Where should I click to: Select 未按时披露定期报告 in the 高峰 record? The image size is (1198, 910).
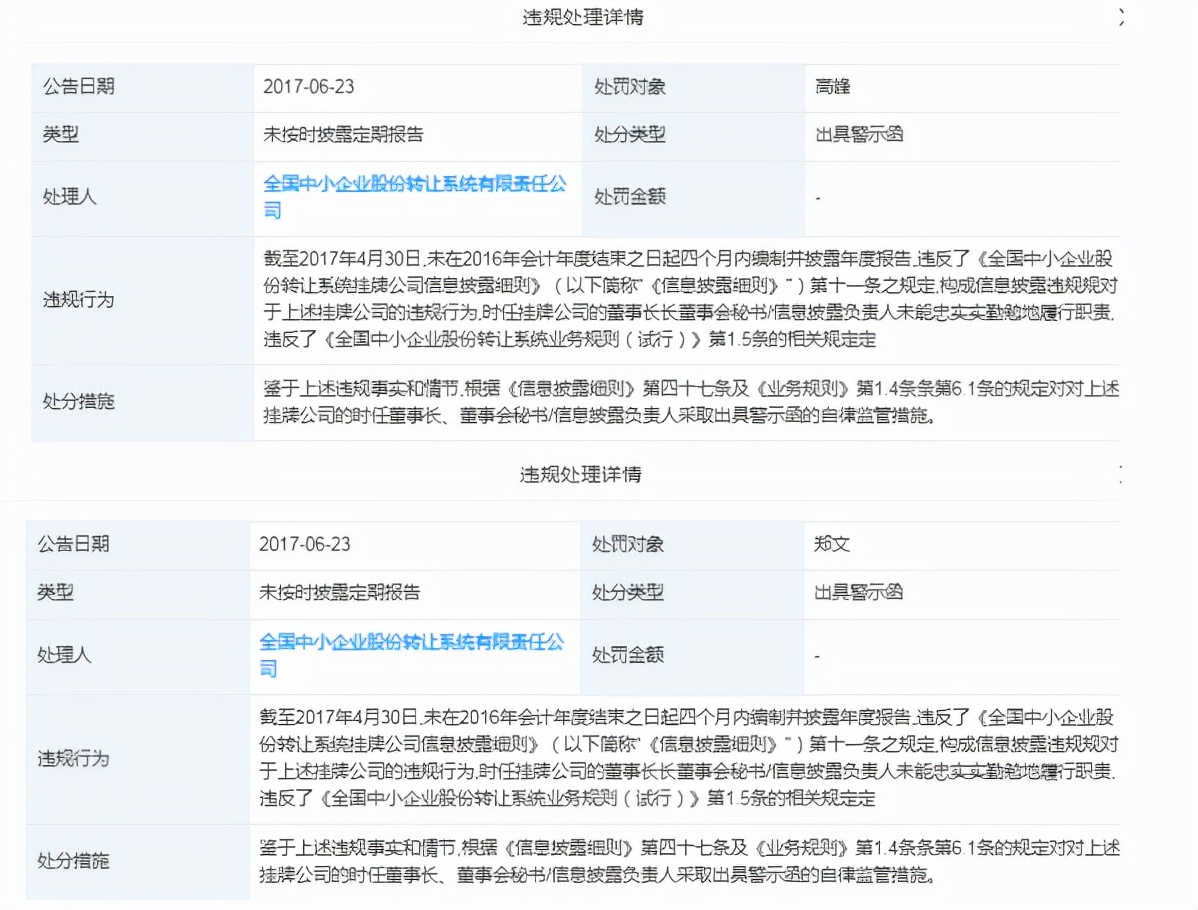pyautogui.click(x=343, y=134)
